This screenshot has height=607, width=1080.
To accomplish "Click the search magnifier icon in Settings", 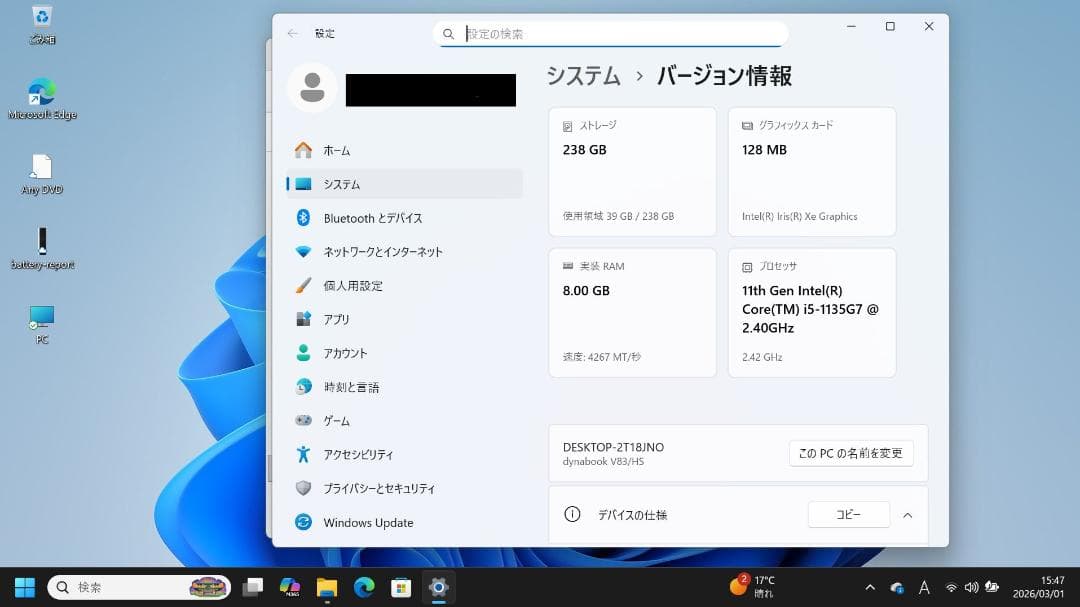I will pos(448,34).
